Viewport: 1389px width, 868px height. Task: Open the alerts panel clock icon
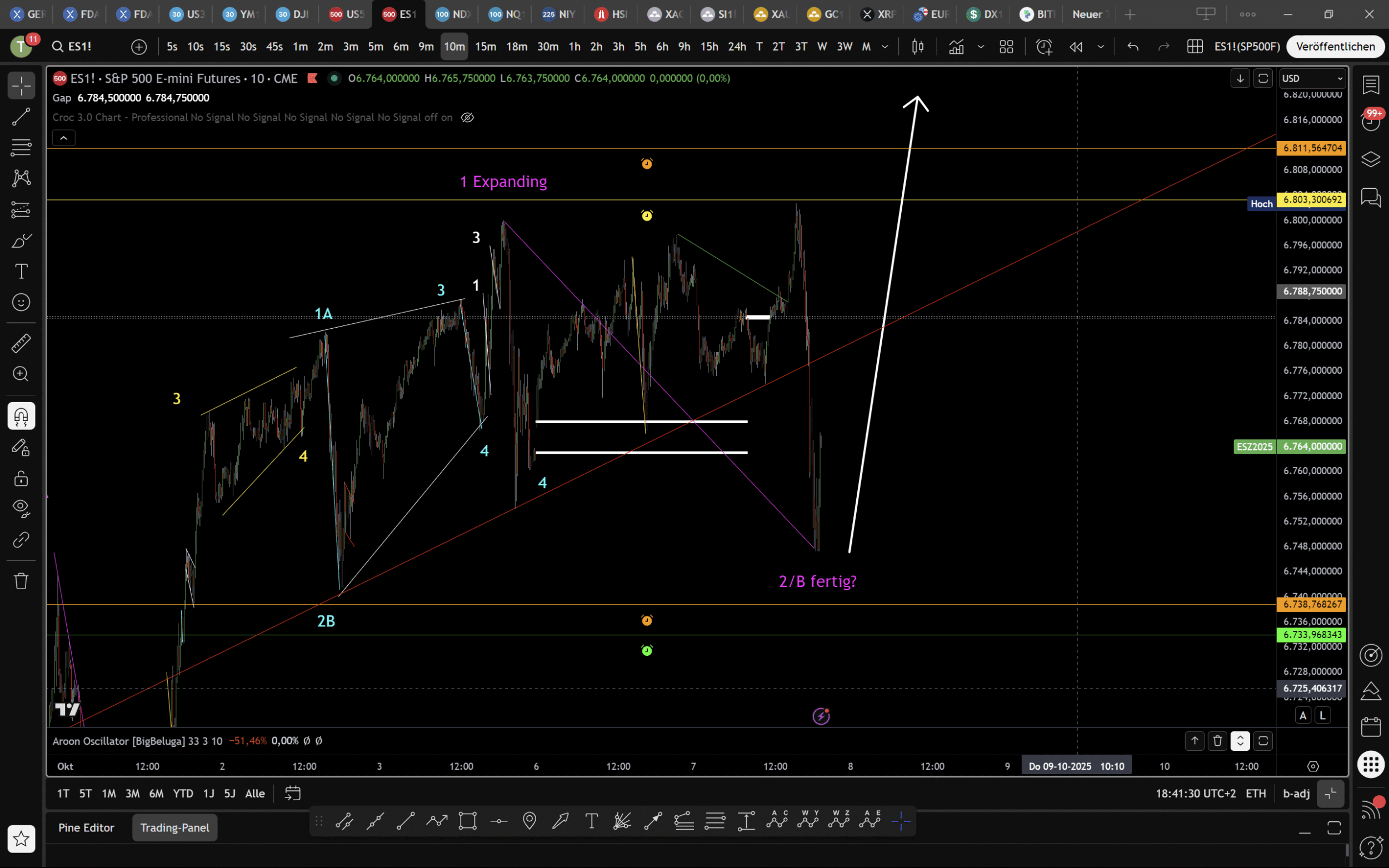(1371, 122)
